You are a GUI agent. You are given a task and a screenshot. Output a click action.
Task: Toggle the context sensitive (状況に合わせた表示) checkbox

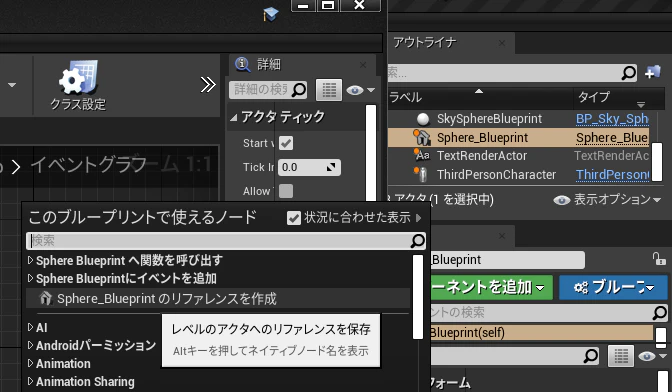[x=294, y=218]
